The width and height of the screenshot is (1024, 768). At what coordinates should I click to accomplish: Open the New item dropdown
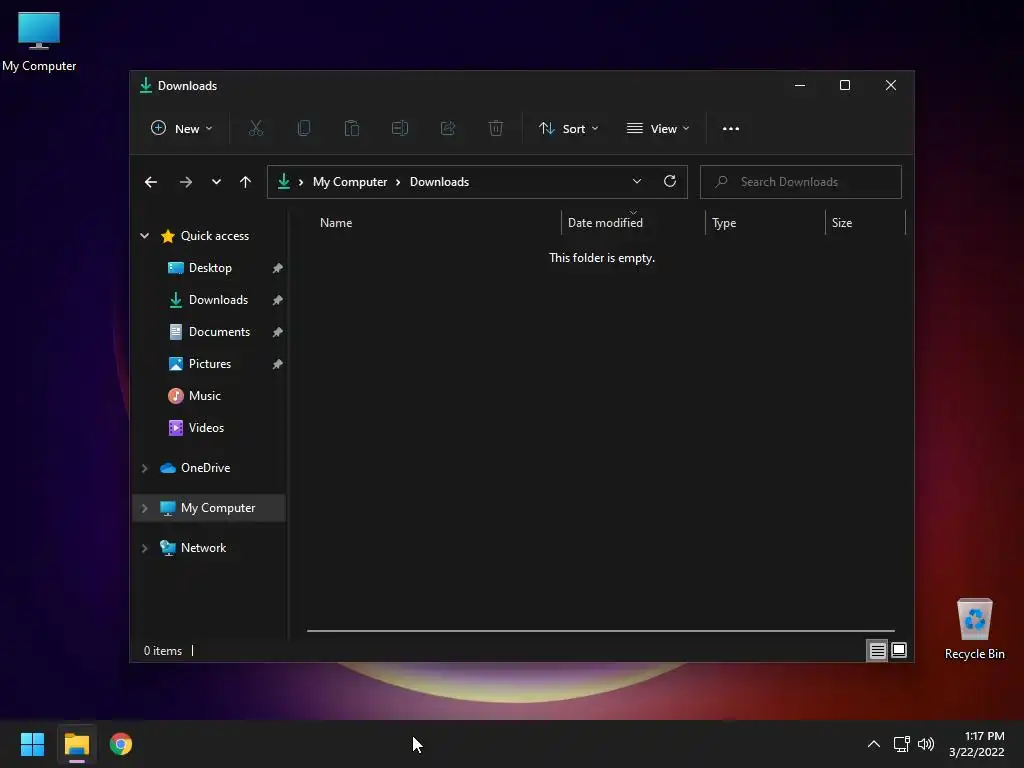click(182, 129)
